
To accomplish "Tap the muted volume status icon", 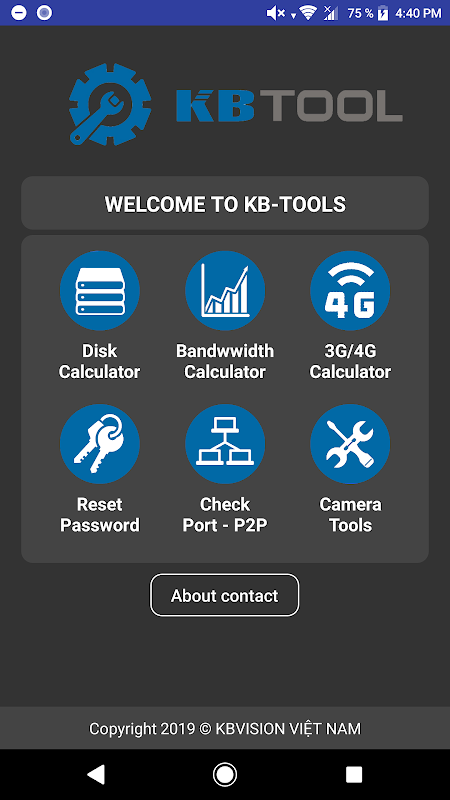I will tap(276, 13).
